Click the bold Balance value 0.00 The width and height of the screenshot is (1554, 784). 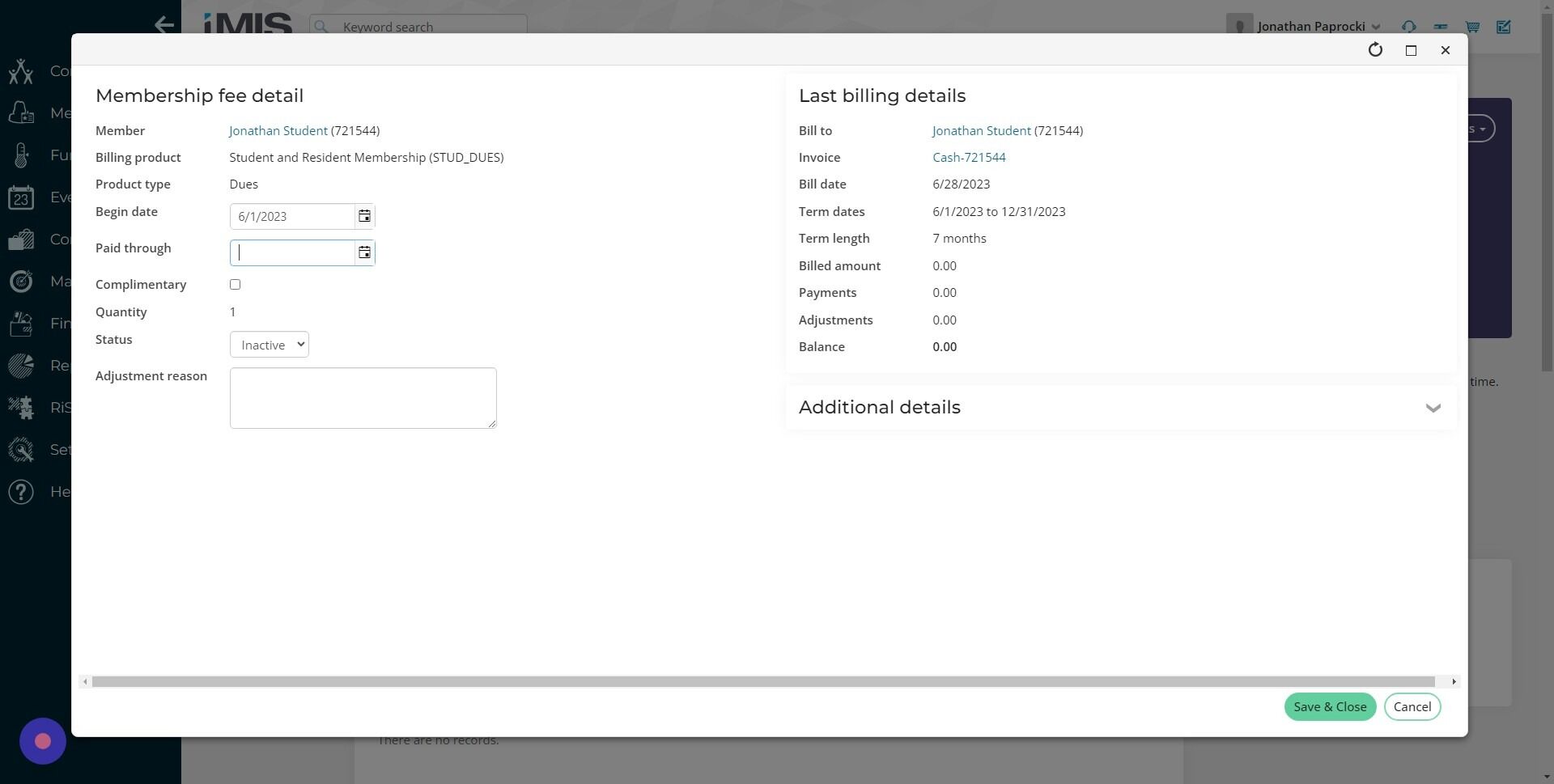(x=945, y=347)
